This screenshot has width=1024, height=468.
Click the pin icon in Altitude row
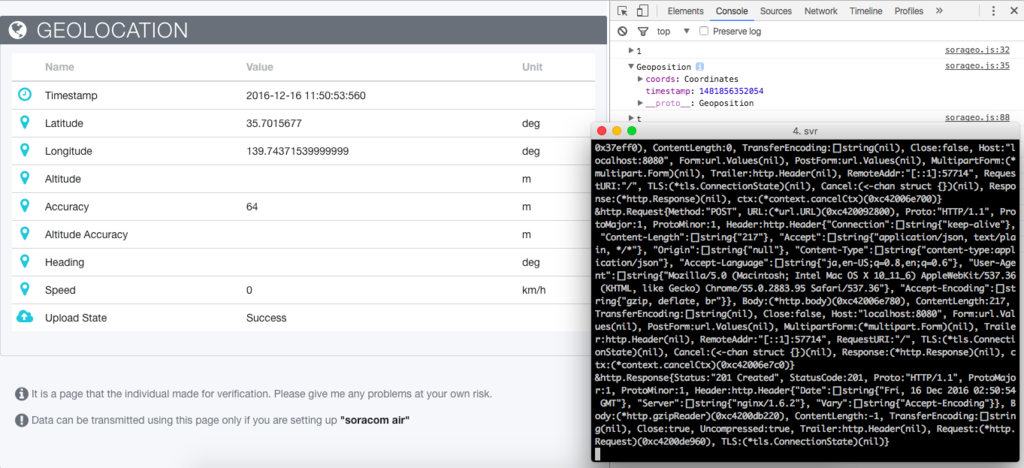click(x=25, y=178)
